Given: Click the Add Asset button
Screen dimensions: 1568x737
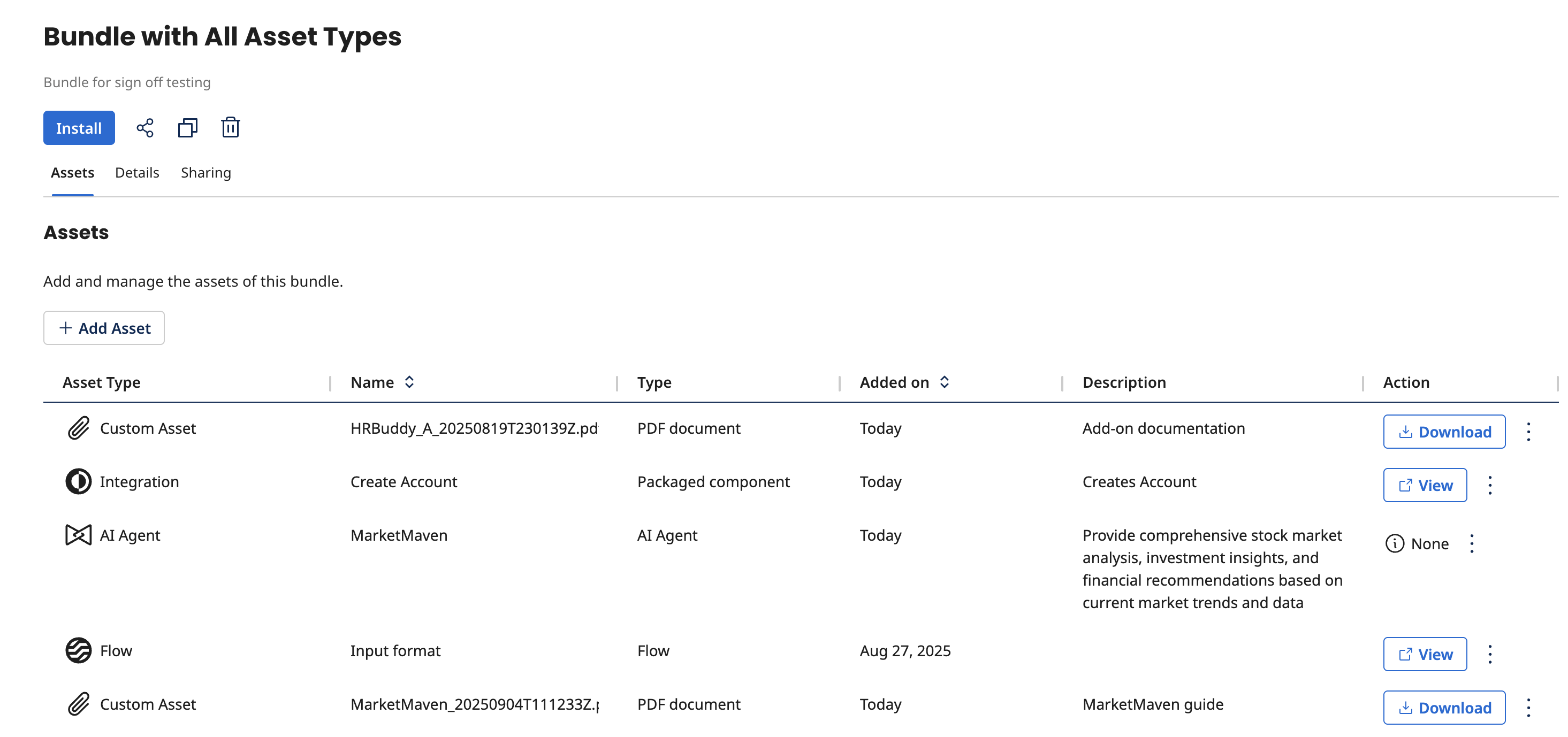Looking at the screenshot, I should (104, 328).
